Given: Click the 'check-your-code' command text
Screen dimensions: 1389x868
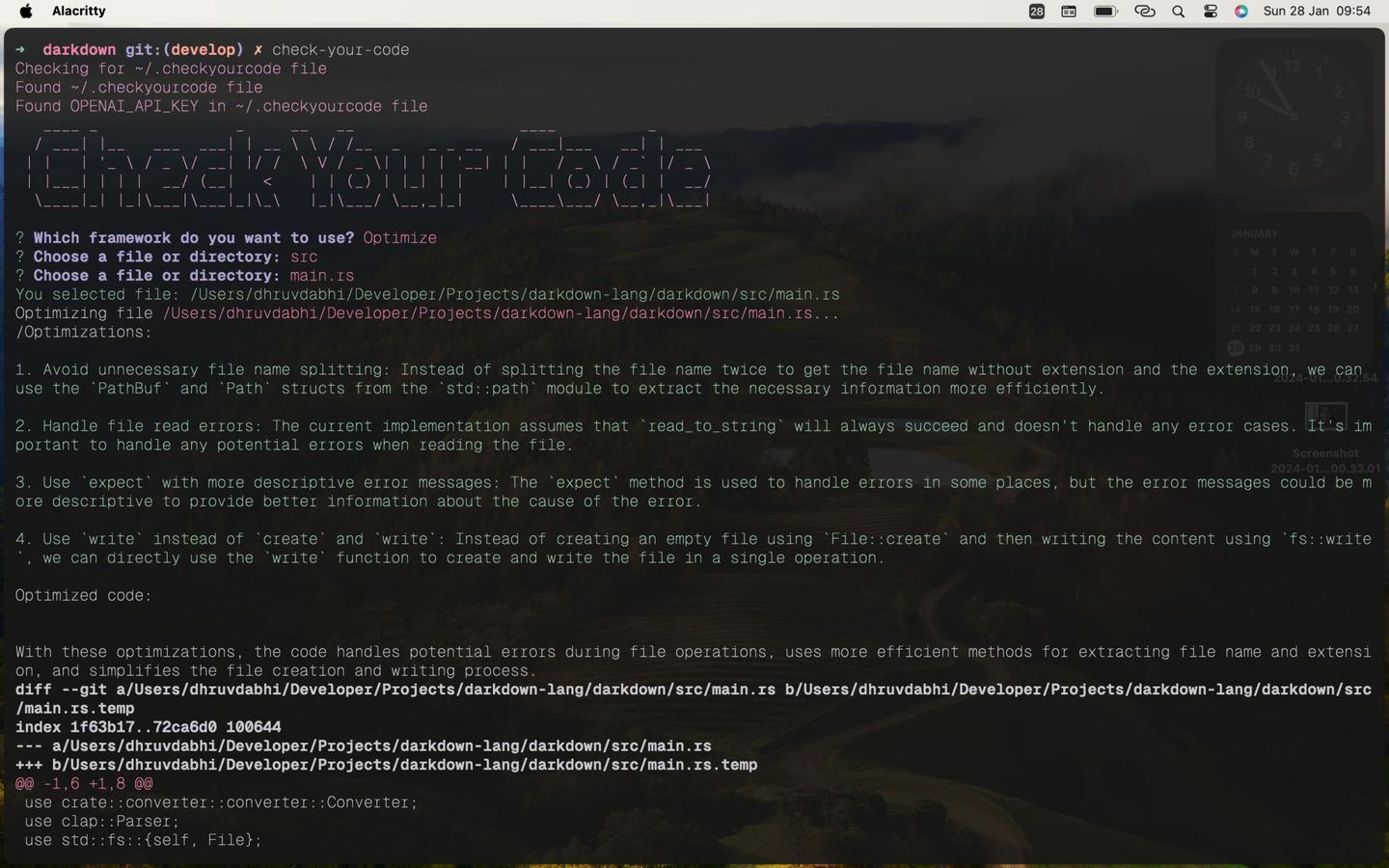Looking at the screenshot, I should click(x=340, y=50).
